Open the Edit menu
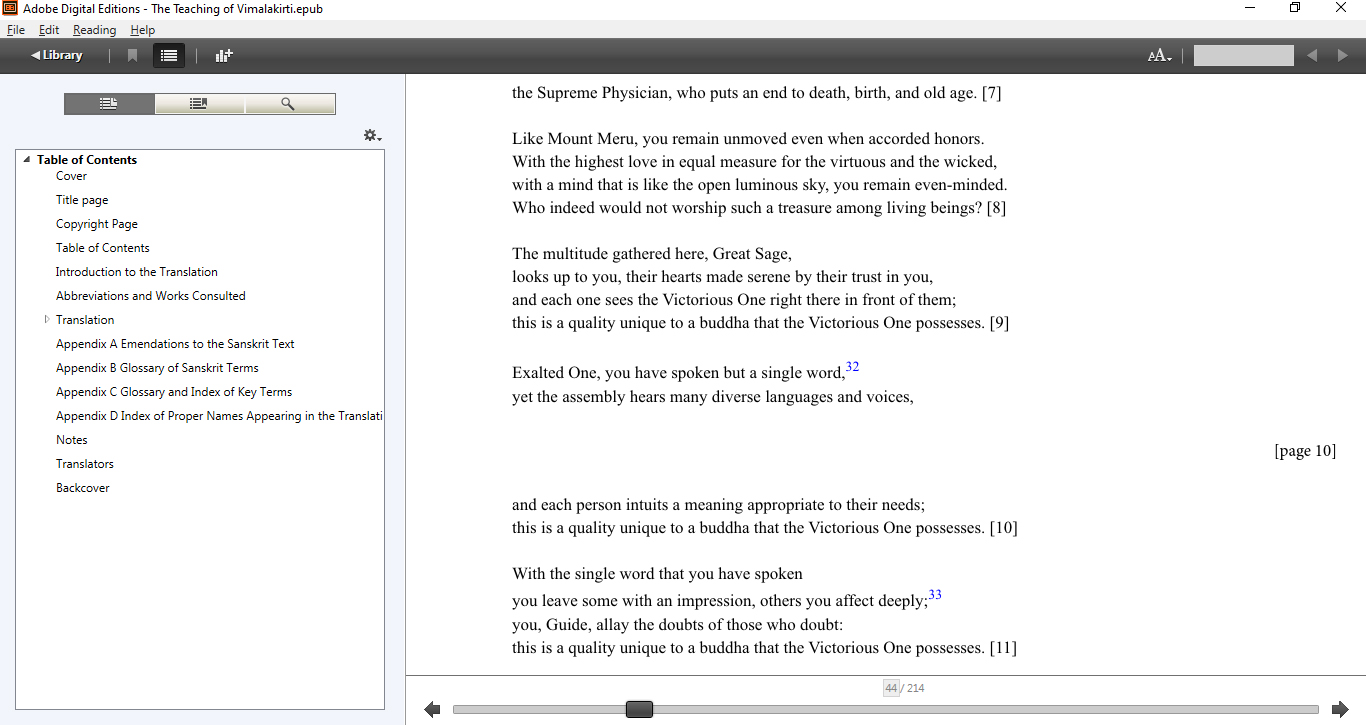Screen dimensions: 1366x725 click(49, 30)
